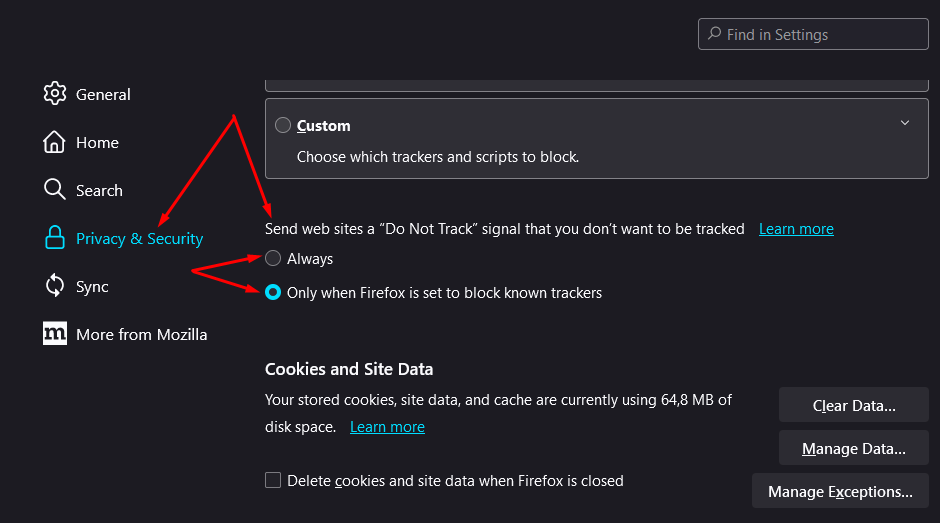This screenshot has height=523, width=940.
Task: Enable Delete cookies when Firefox is closed
Action: pos(273,480)
